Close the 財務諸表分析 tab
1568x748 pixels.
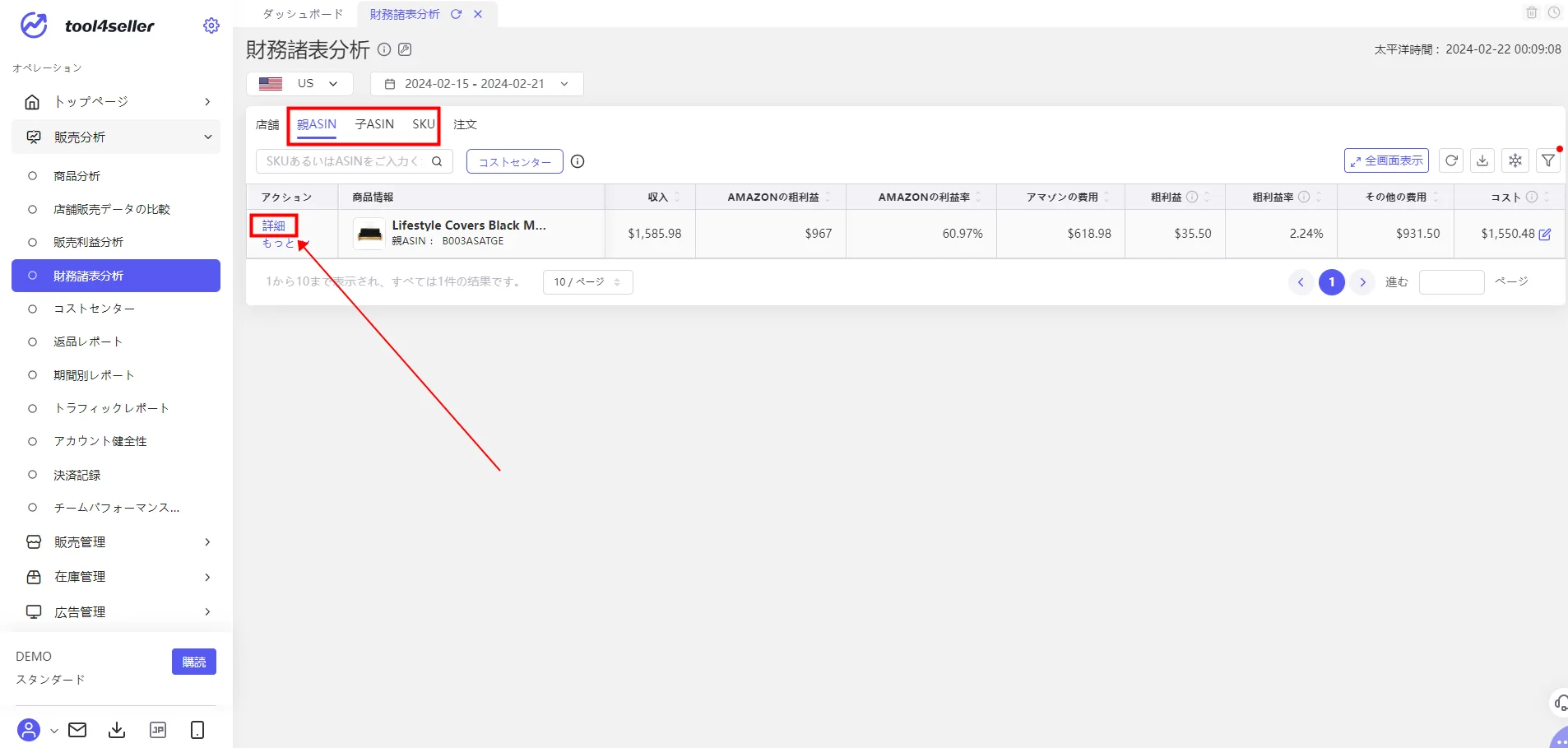click(478, 14)
